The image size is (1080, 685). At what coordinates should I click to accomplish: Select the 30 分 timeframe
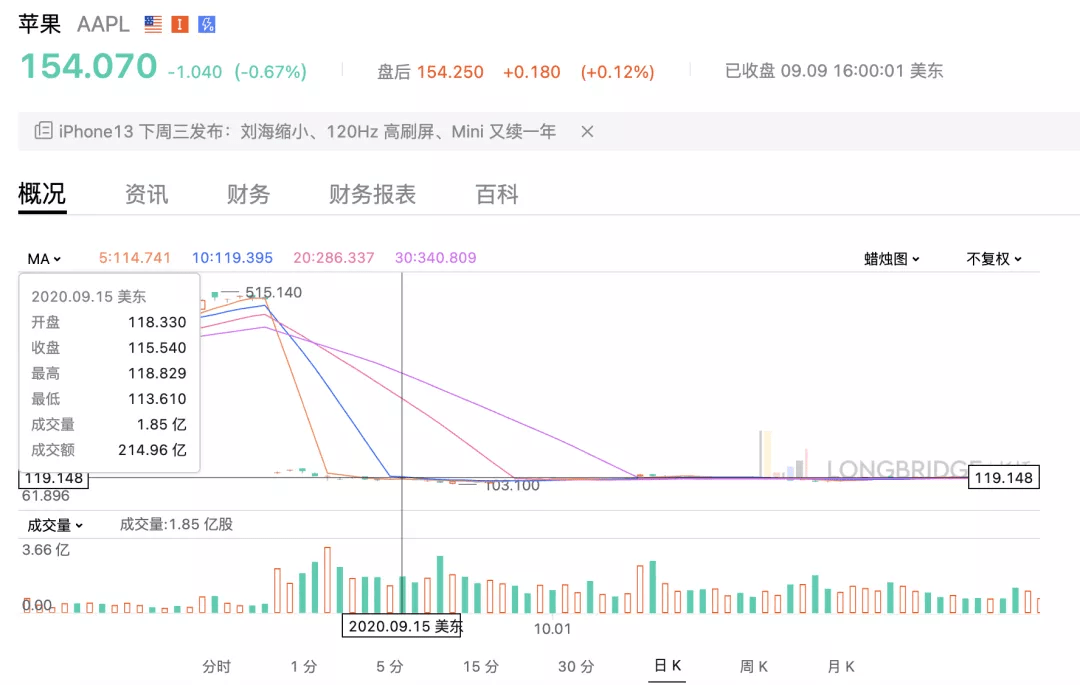pos(577,666)
